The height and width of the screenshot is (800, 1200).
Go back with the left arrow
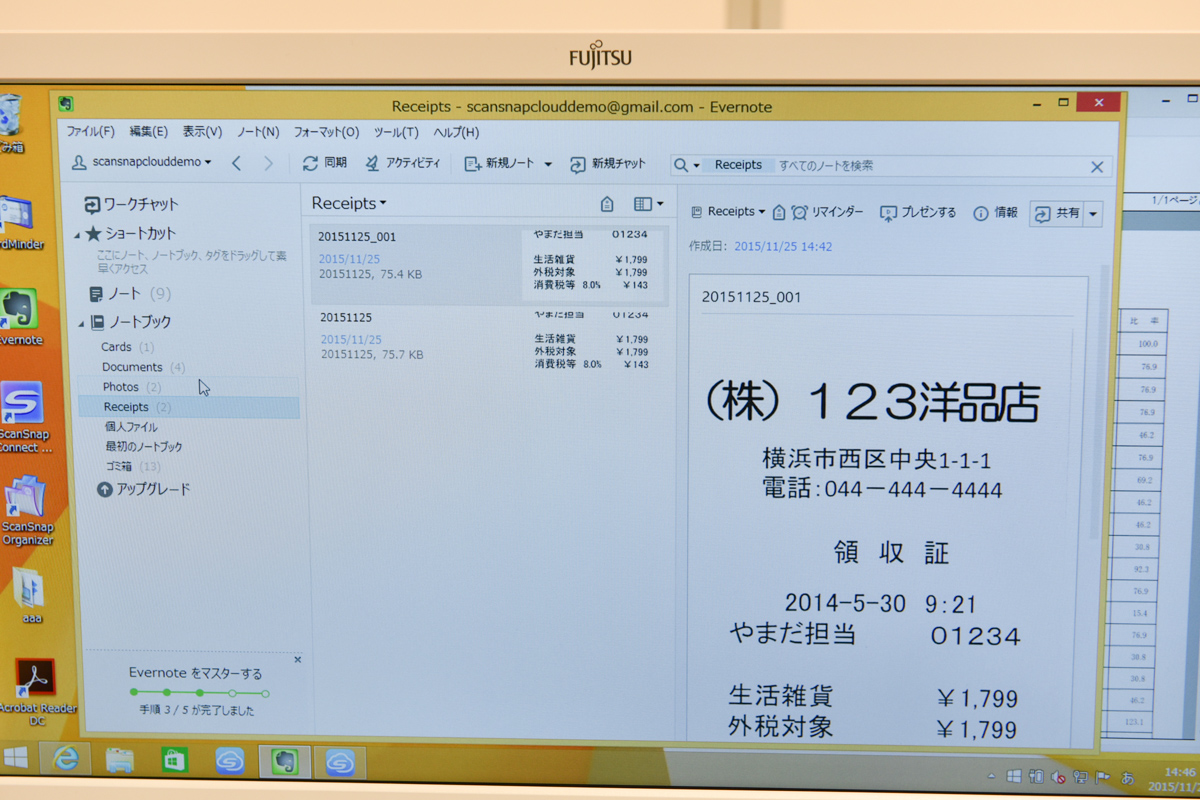(x=236, y=163)
